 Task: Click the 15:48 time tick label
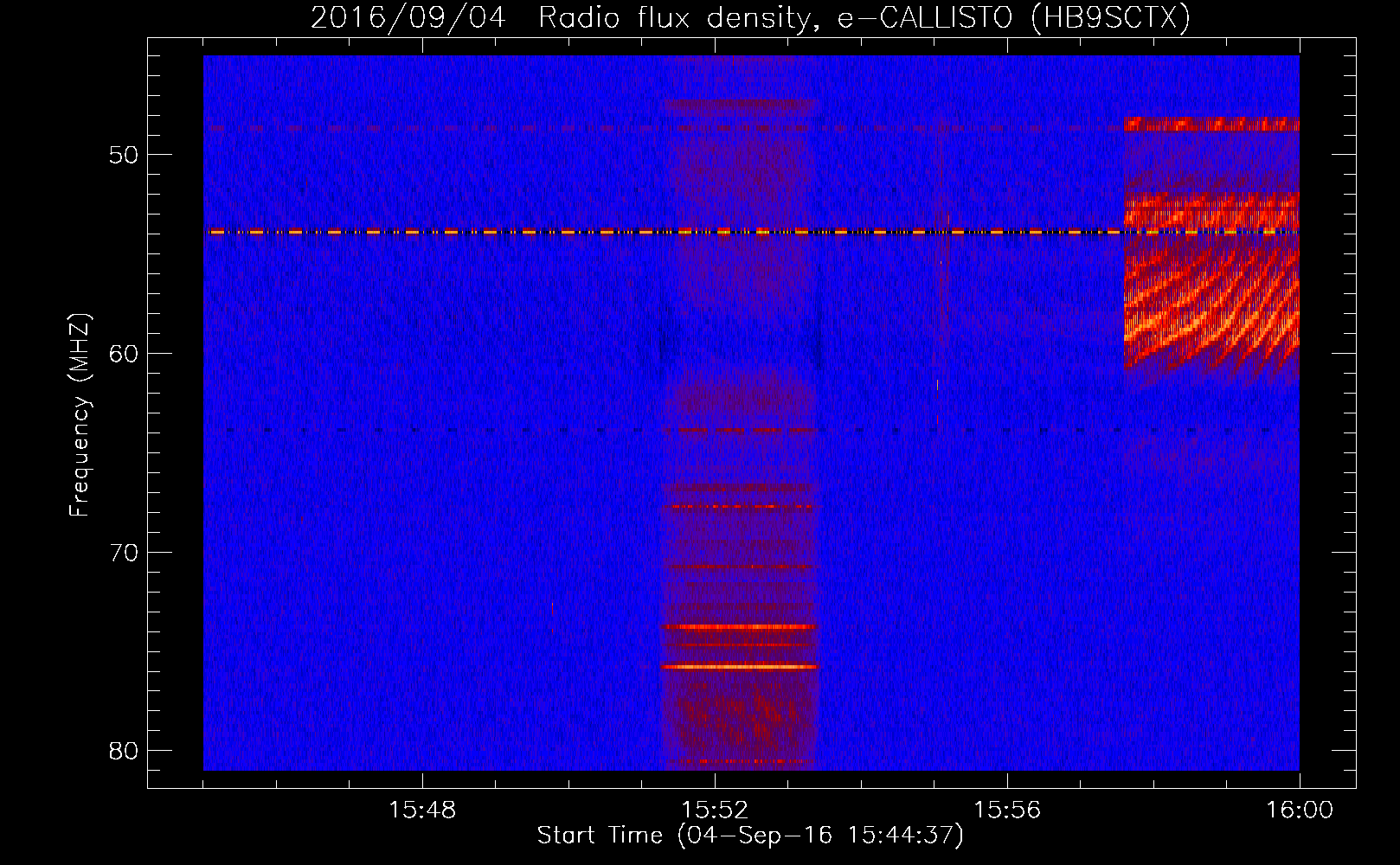tap(422, 811)
